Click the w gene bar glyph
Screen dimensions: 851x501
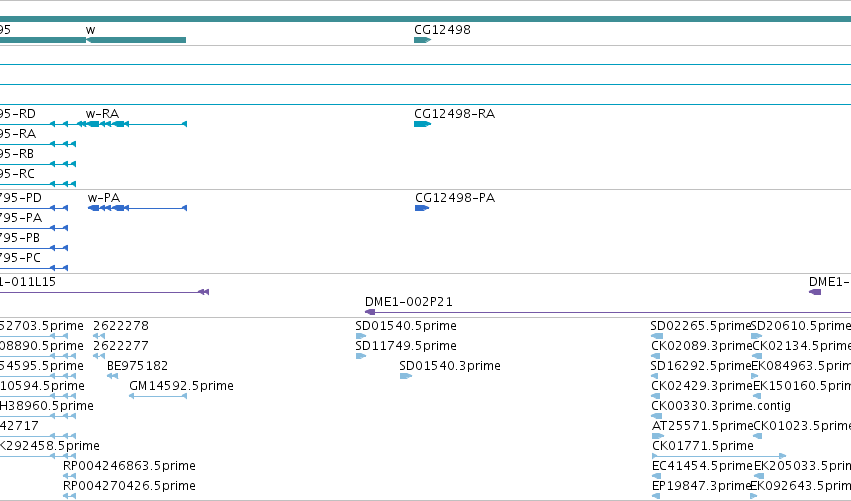tap(136, 40)
